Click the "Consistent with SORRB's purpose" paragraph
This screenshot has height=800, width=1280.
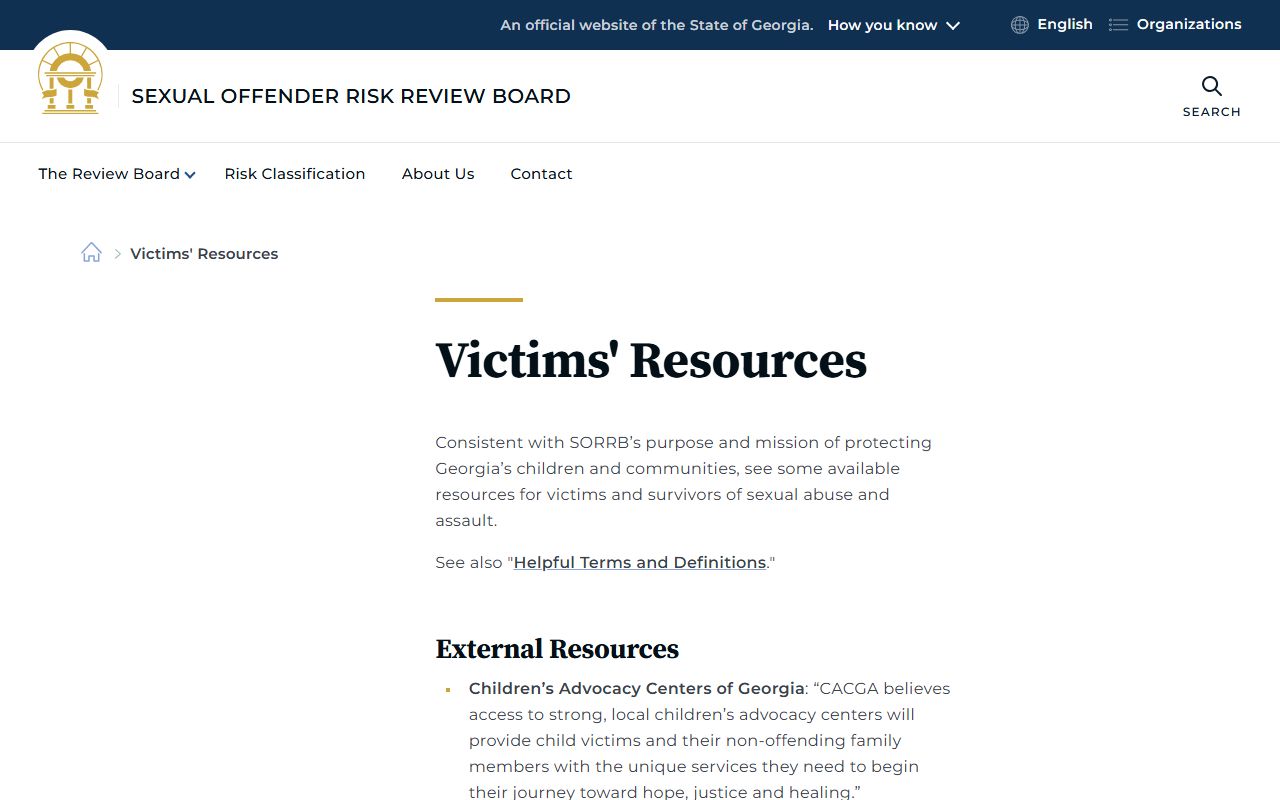point(684,481)
